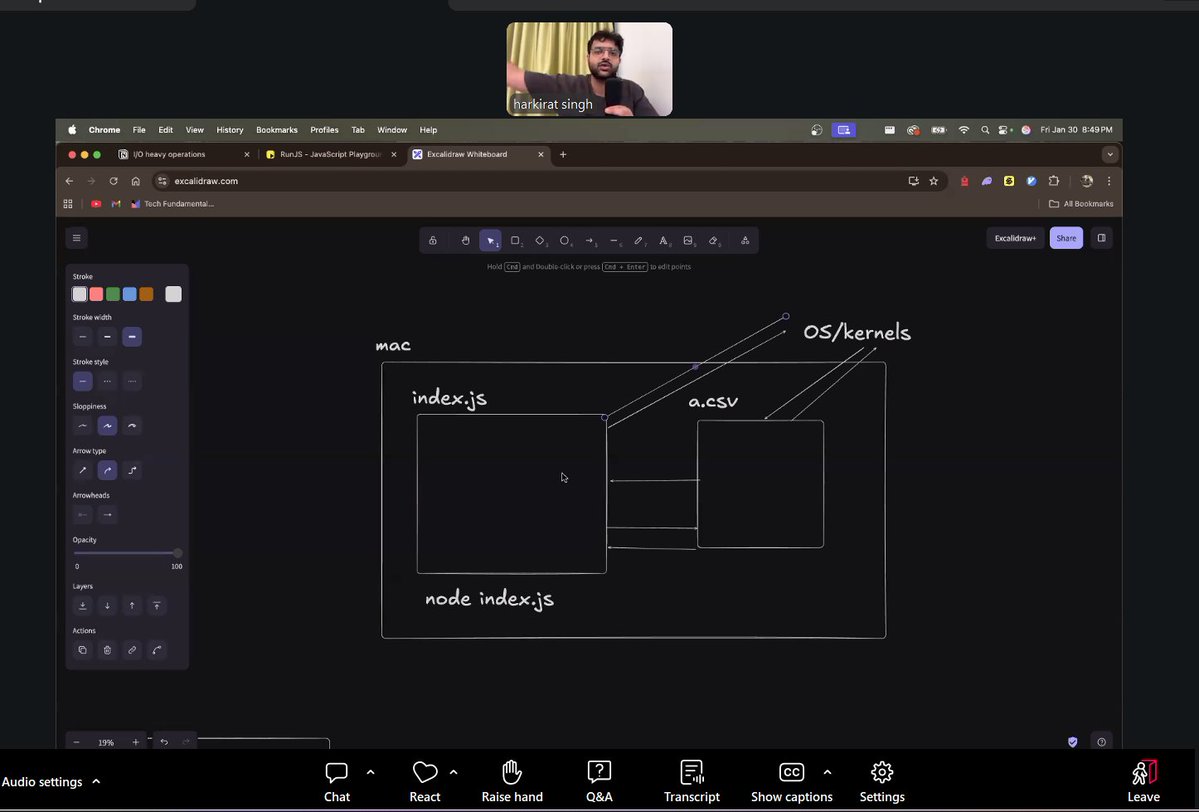The width and height of the screenshot is (1199, 812).
Task: Toggle the library sidebar panel icon
Action: 1101,238
